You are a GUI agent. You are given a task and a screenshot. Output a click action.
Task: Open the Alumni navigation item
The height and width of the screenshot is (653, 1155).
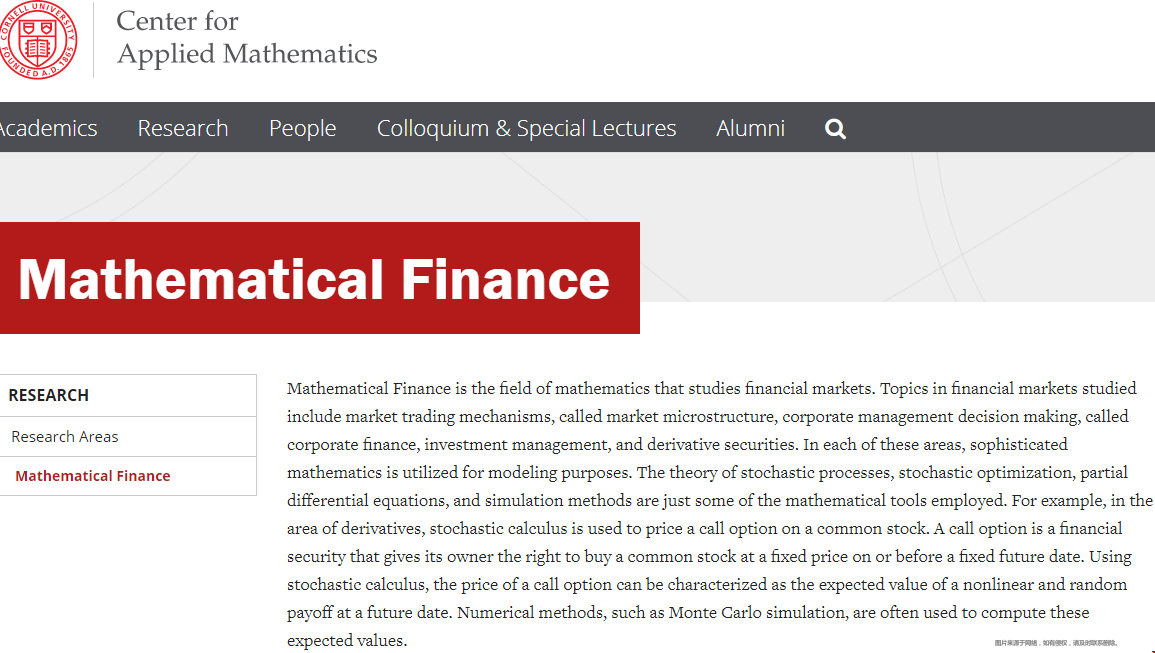point(751,128)
